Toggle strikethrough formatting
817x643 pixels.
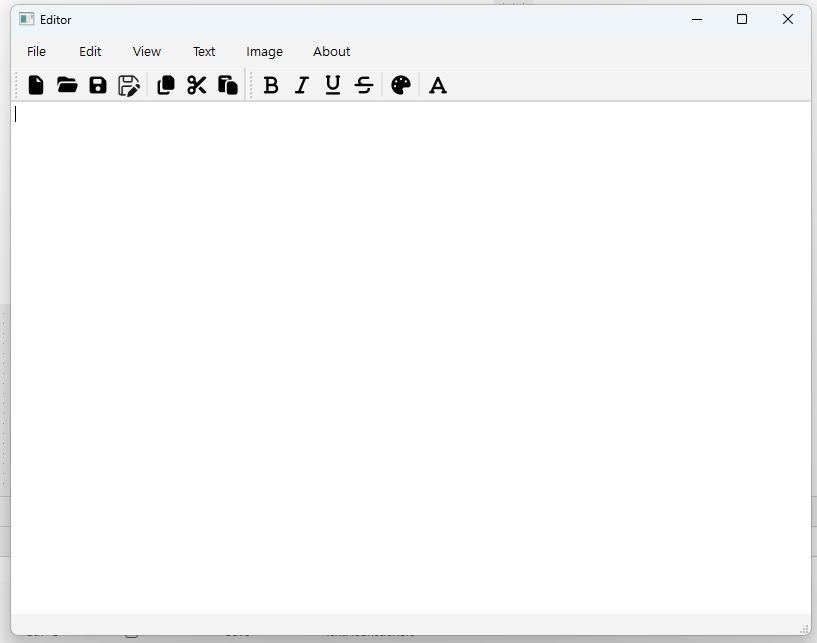coord(364,86)
